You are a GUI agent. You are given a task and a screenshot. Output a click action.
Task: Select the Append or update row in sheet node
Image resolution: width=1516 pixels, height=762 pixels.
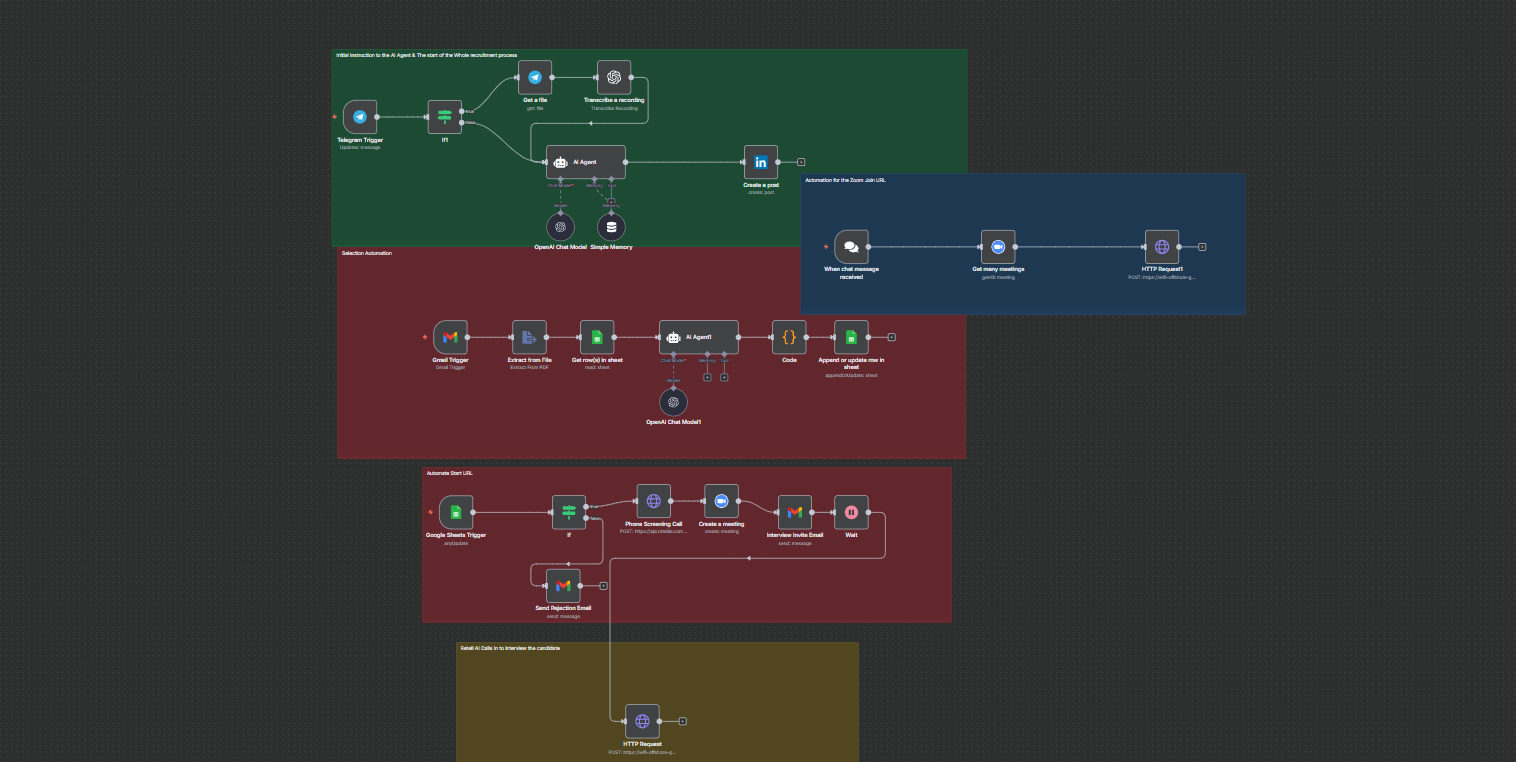(851, 337)
